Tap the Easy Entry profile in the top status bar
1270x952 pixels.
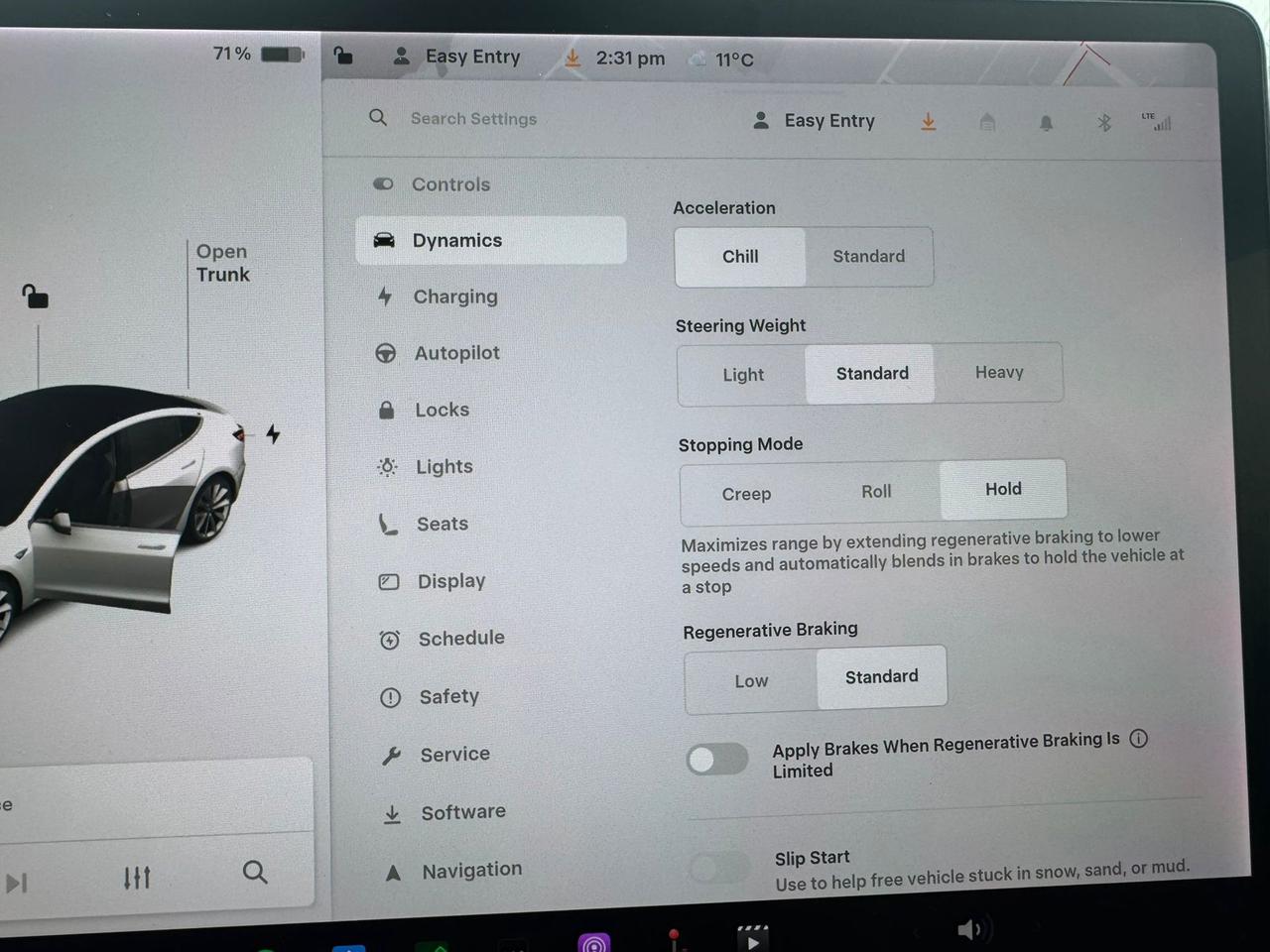coord(456,57)
